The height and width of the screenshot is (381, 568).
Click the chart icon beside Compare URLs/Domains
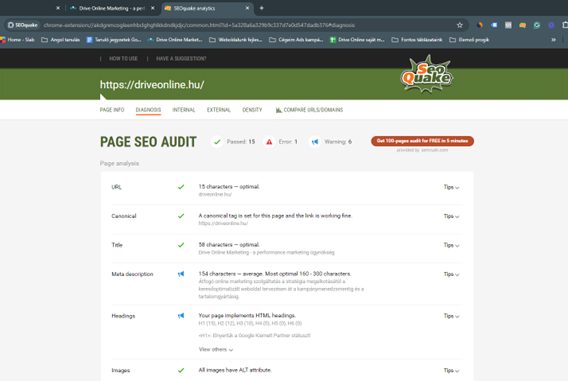279,110
